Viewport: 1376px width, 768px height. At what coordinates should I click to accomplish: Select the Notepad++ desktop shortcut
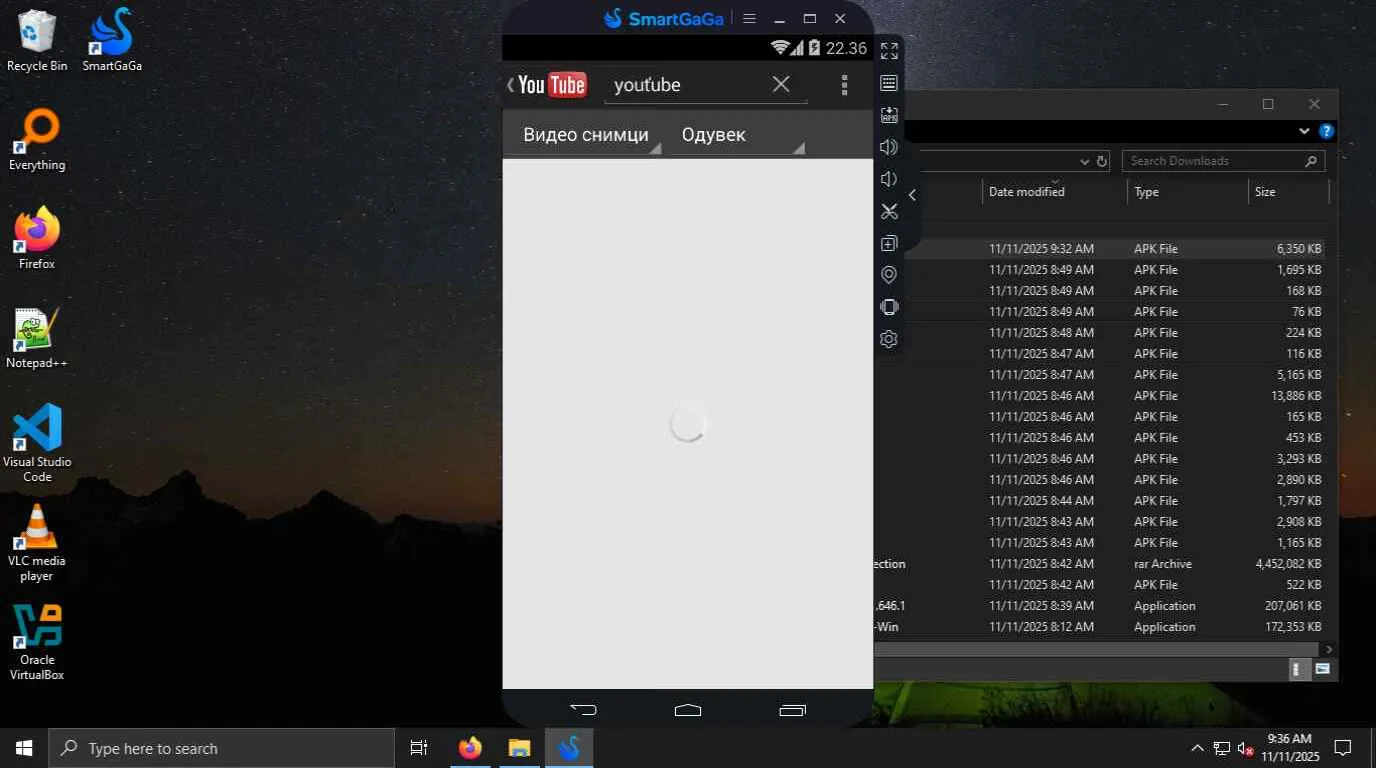(37, 338)
